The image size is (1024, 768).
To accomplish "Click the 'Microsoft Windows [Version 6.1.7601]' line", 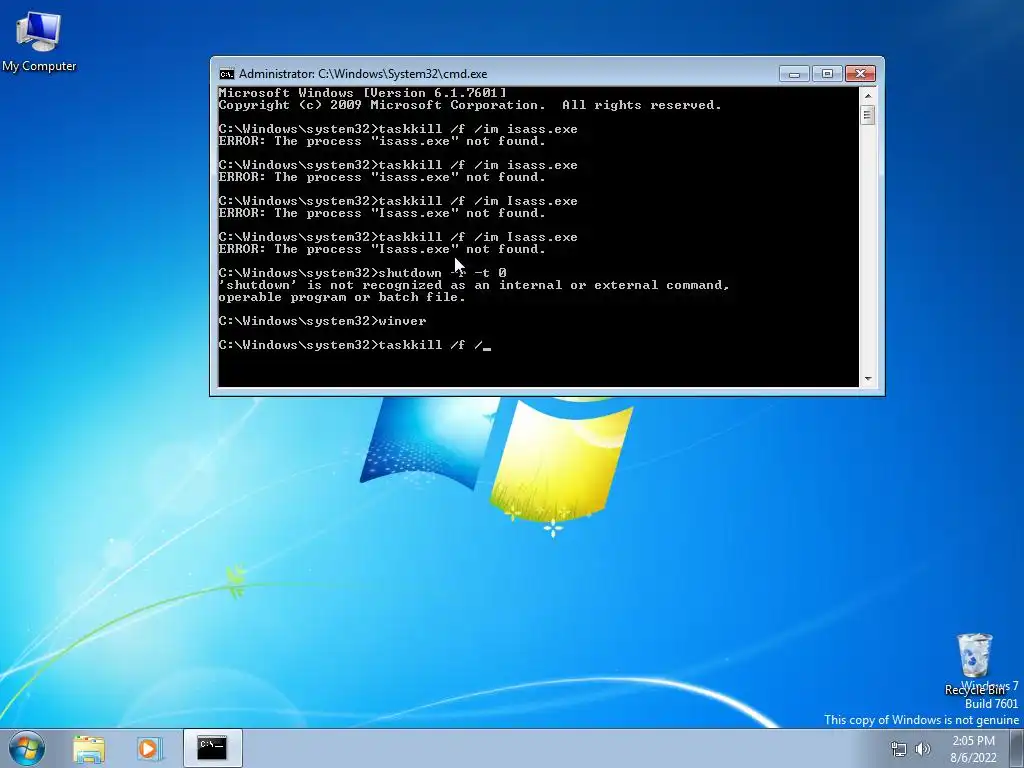I will (362, 93).
